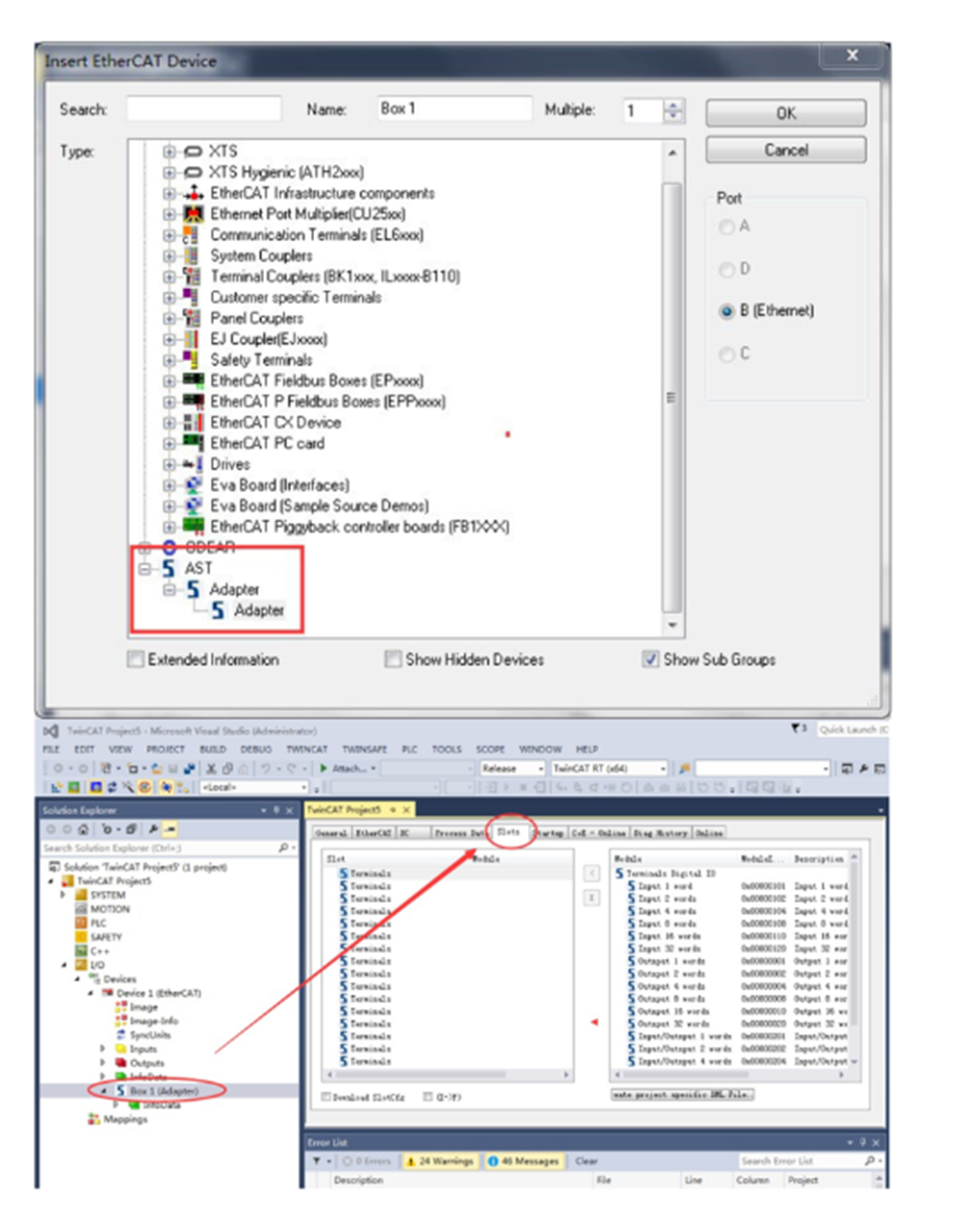
Task: Select Customer specific Terminals row
Action: 295,297
